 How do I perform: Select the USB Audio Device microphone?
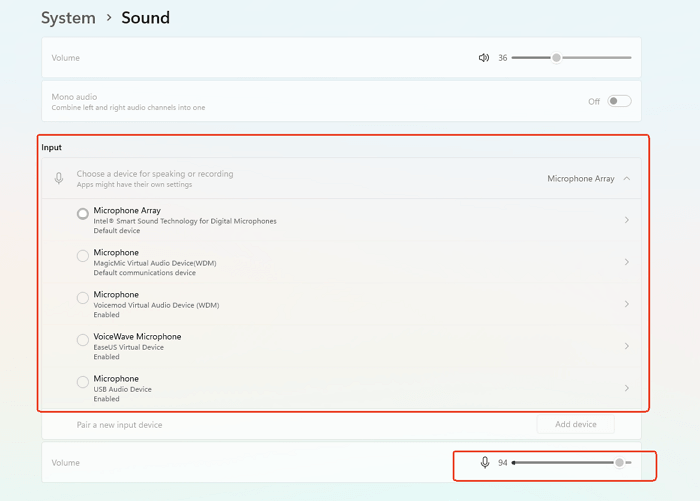coord(83,382)
